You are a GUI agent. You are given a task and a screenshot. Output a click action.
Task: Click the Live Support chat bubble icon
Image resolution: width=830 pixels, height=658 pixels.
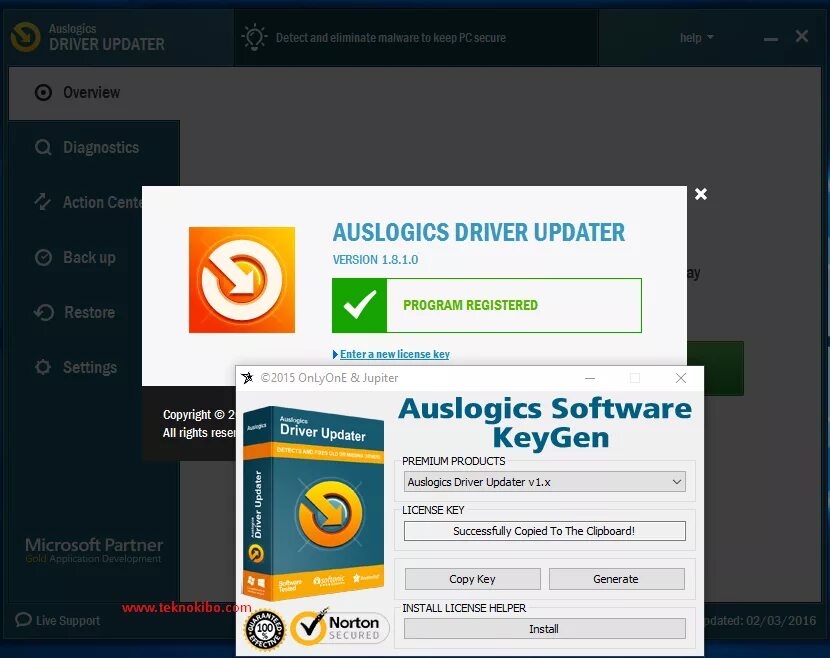click(x=23, y=620)
